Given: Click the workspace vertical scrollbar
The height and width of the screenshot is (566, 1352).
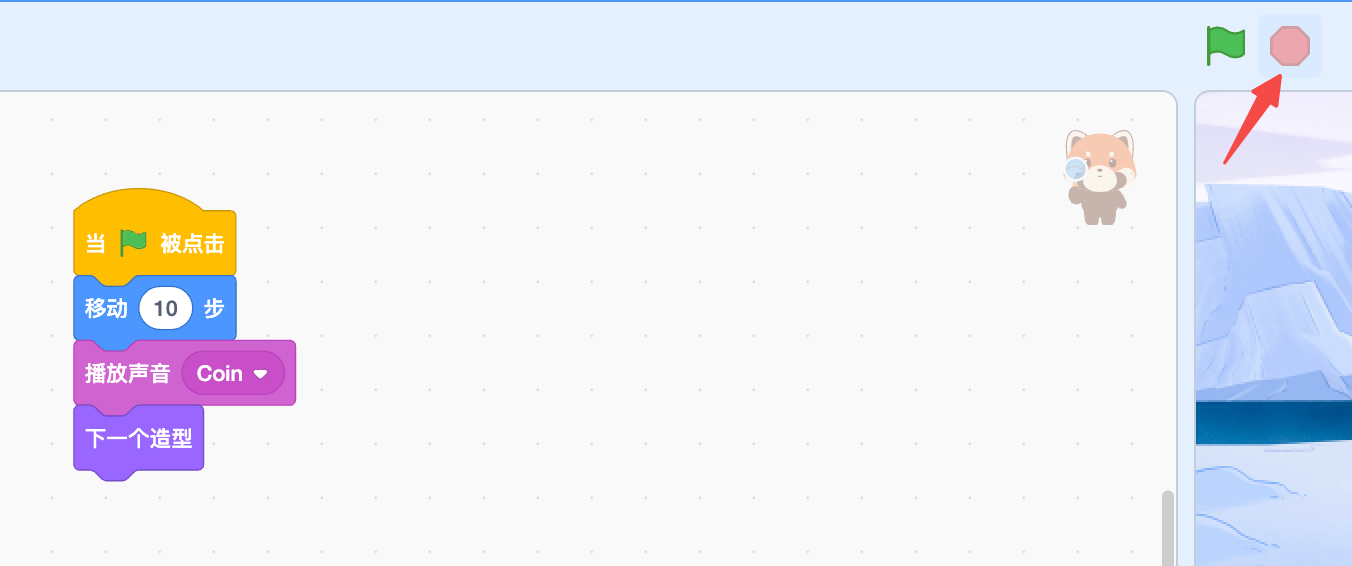Looking at the screenshot, I should click(x=1167, y=528).
